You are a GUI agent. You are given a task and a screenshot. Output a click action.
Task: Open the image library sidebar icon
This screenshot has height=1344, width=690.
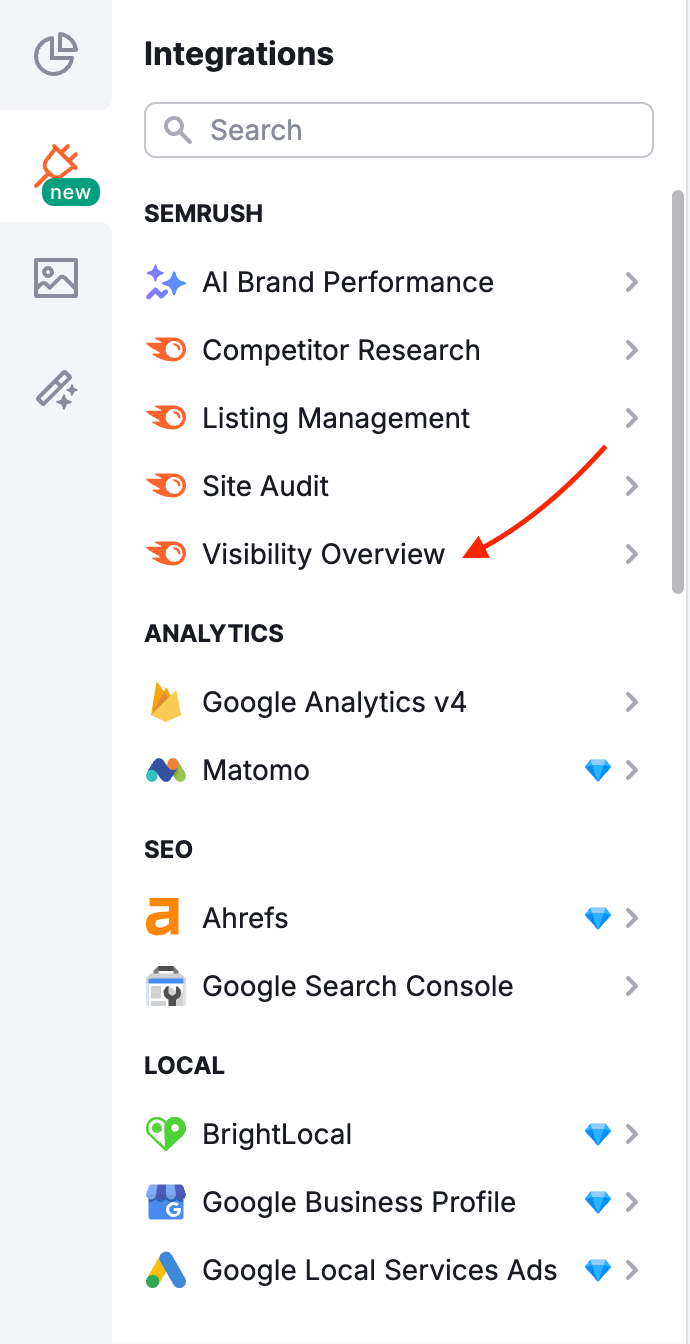click(x=55, y=277)
